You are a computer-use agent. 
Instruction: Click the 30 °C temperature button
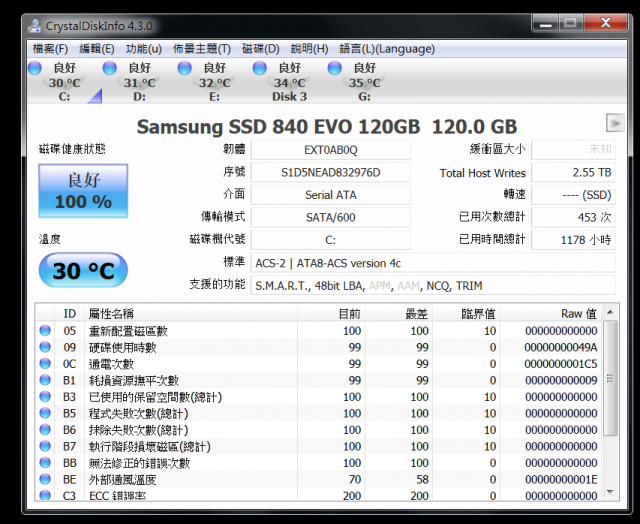tap(83, 270)
